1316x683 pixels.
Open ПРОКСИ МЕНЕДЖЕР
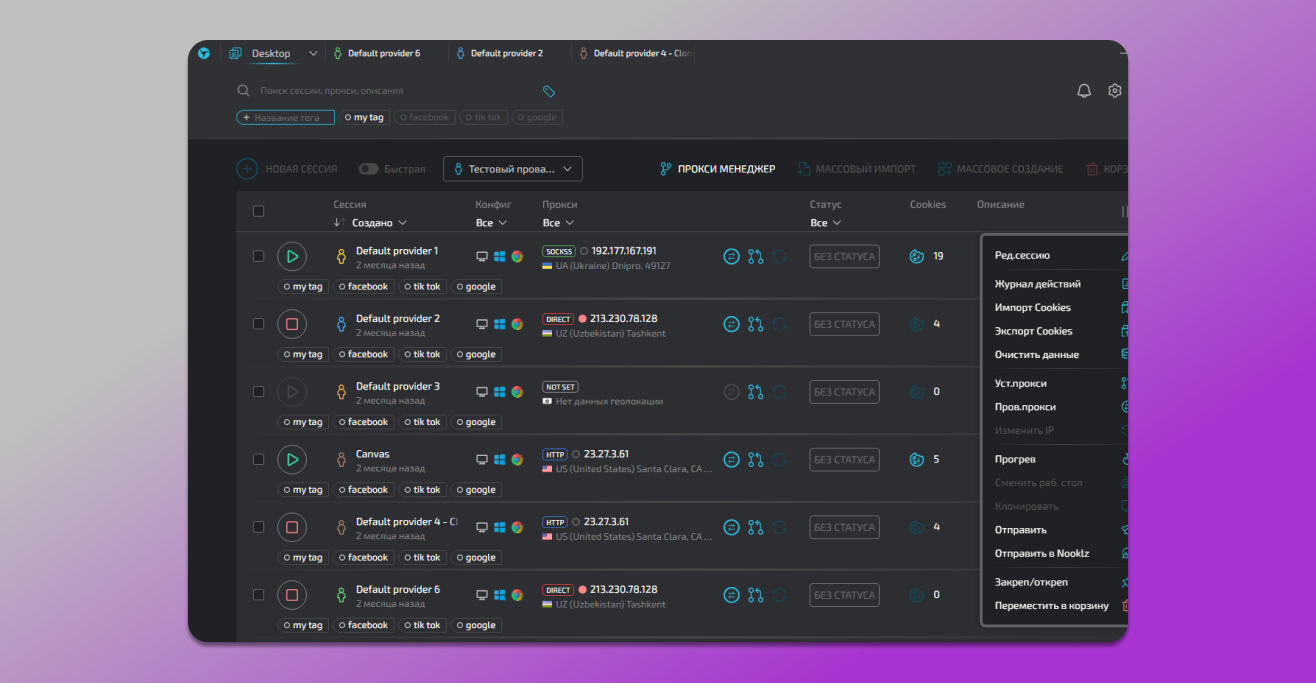point(717,169)
